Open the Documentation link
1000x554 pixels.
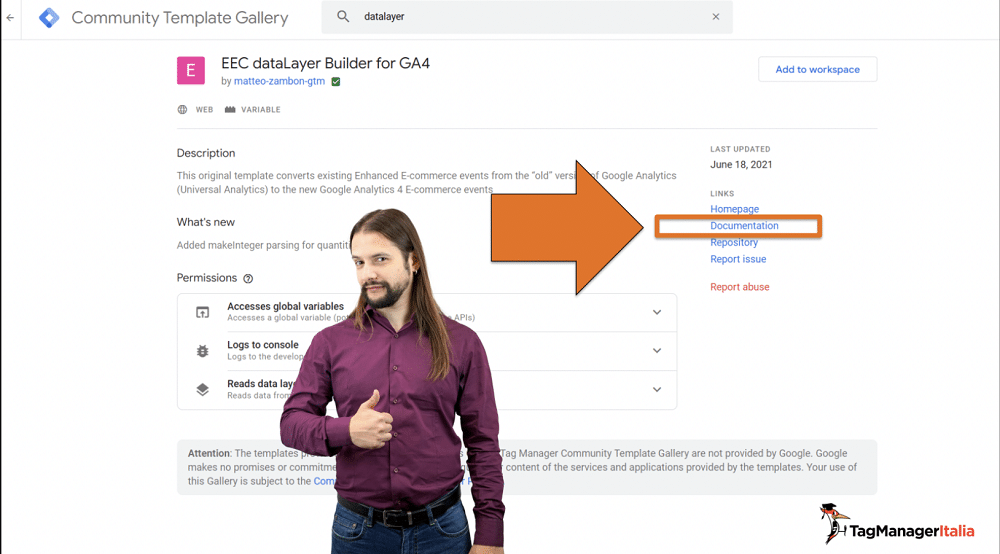(744, 226)
